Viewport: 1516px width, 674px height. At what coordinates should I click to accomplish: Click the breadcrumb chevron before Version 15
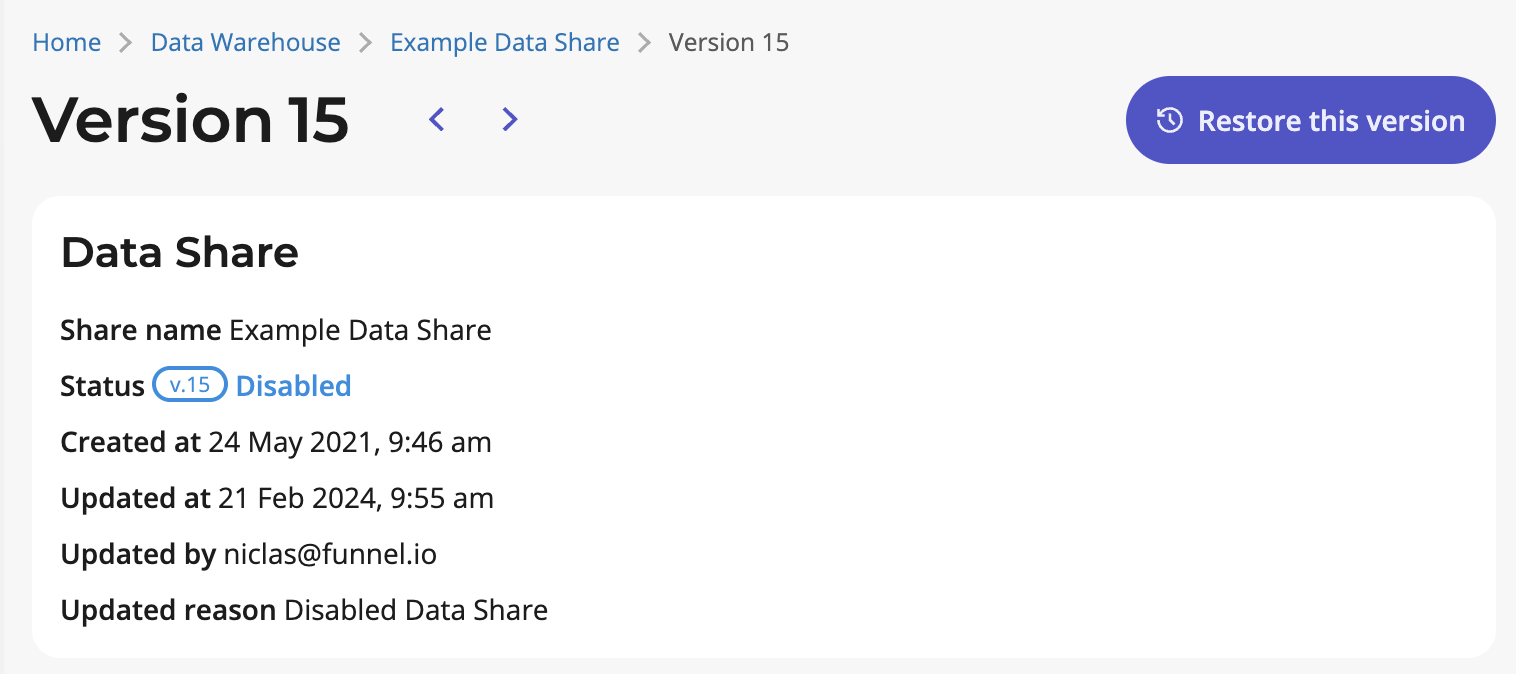click(x=645, y=43)
